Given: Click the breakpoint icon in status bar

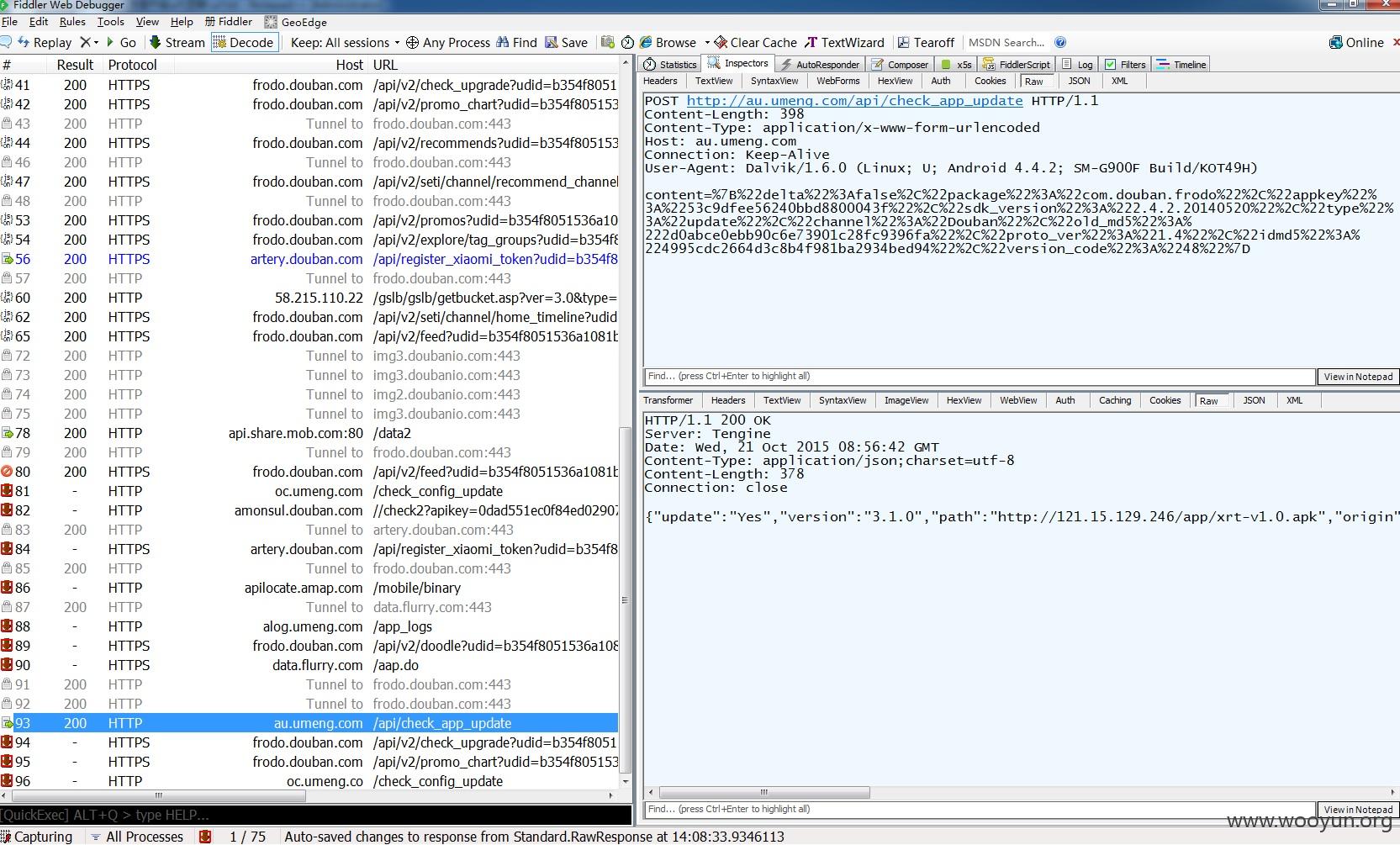Looking at the screenshot, I should click(204, 837).
